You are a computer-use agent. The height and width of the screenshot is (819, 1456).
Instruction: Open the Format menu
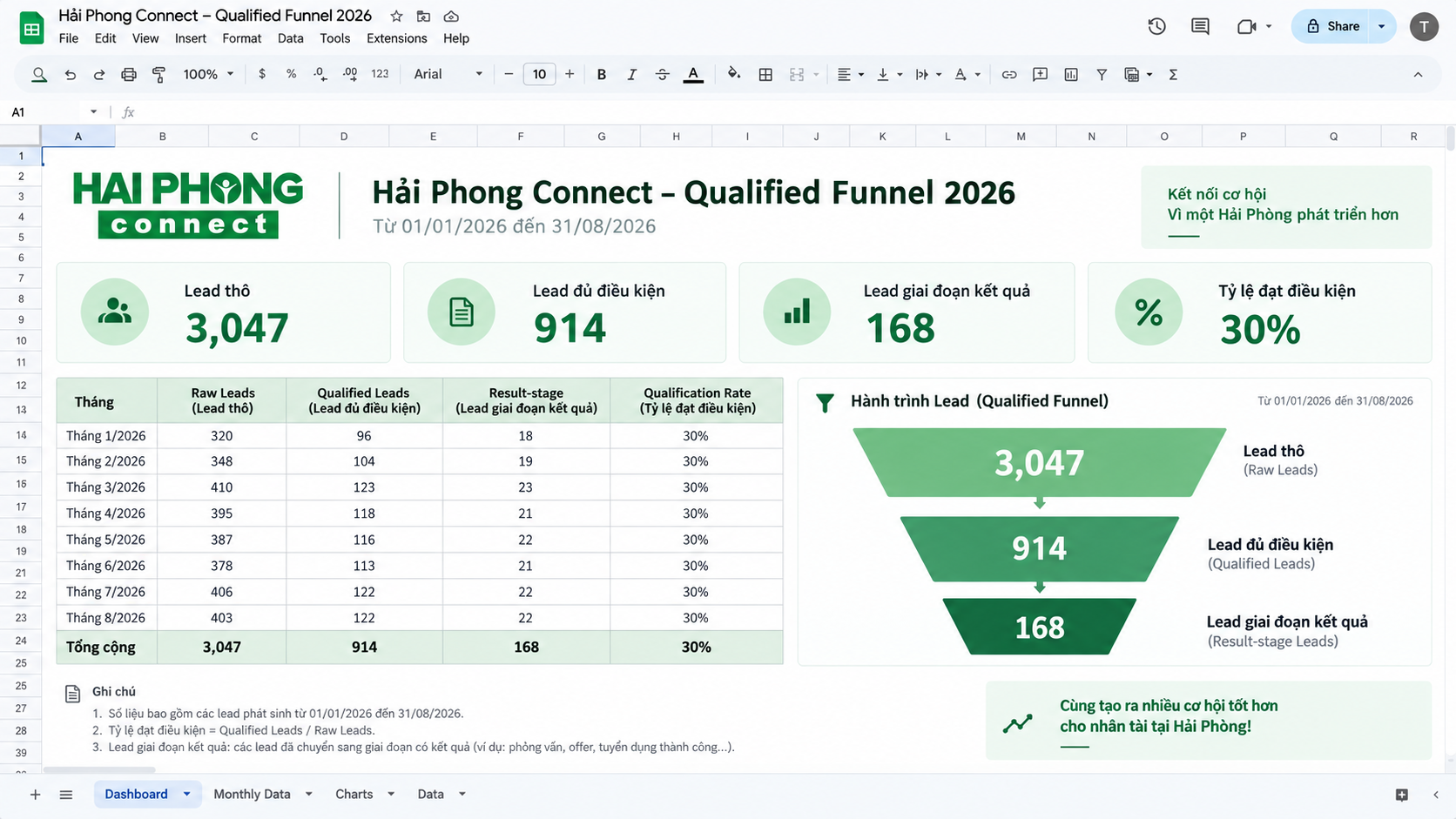(x=242, y=38)
